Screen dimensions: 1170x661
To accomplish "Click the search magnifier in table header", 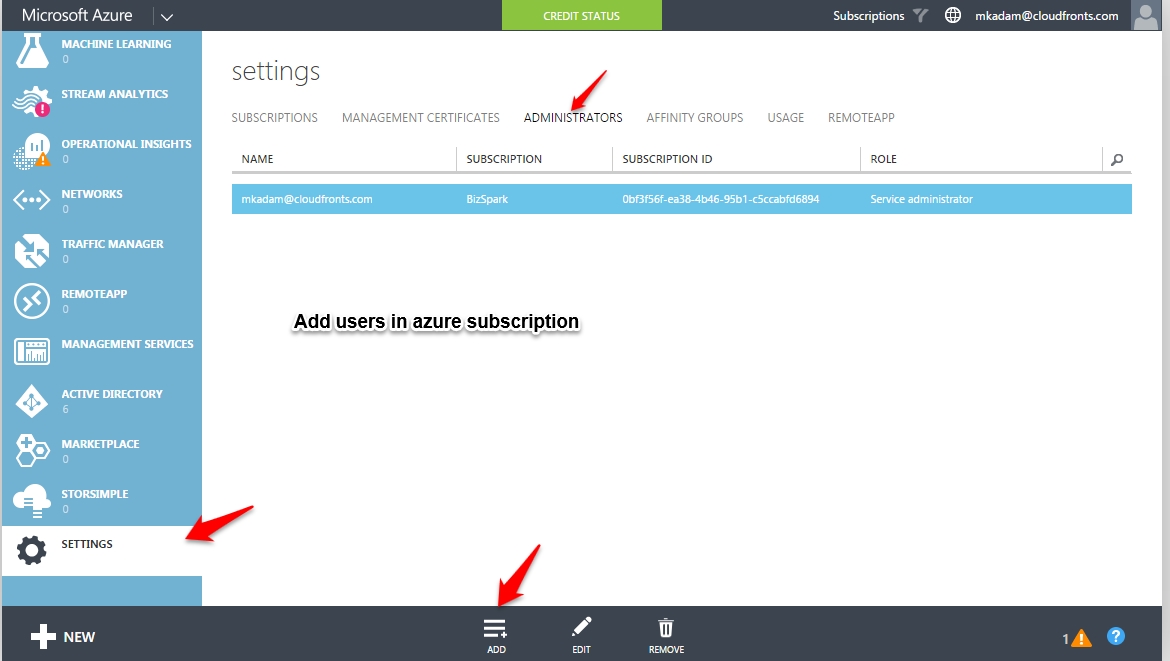I will pos(1117,160).
